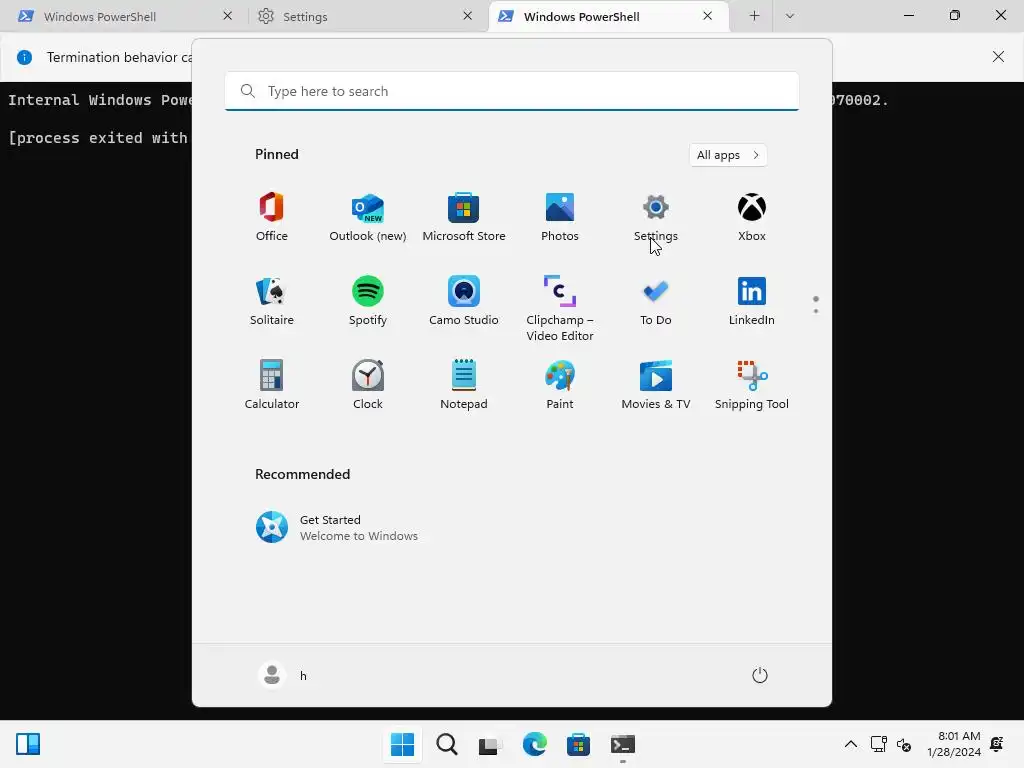Open the Widgets panel on taskbar
This screenshot has width=1024, height=768.
pyautogui.click(x=28, y=744)
